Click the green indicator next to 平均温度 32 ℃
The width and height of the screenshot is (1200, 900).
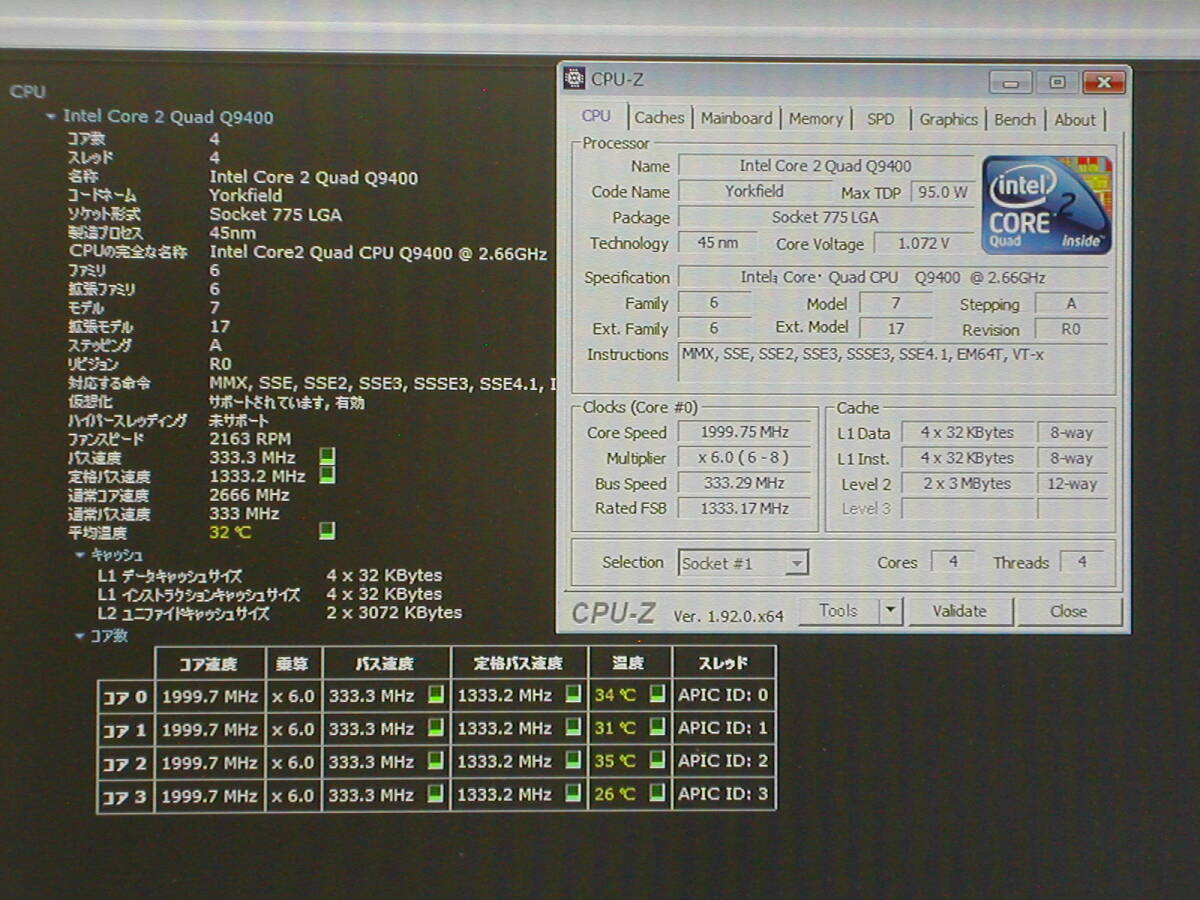pos(327,531)
